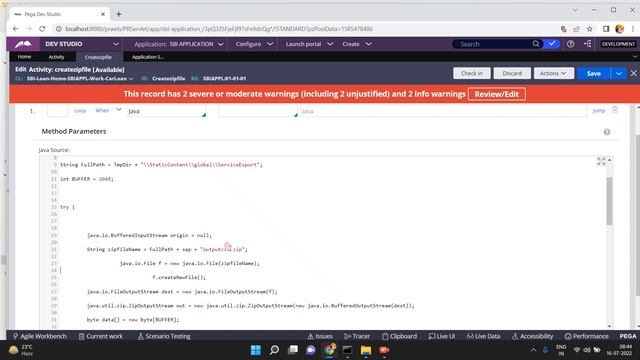Screen dimensions: 640x360
Task: Click the 'f.createNewFile();' code line
Action: point(179,277)
